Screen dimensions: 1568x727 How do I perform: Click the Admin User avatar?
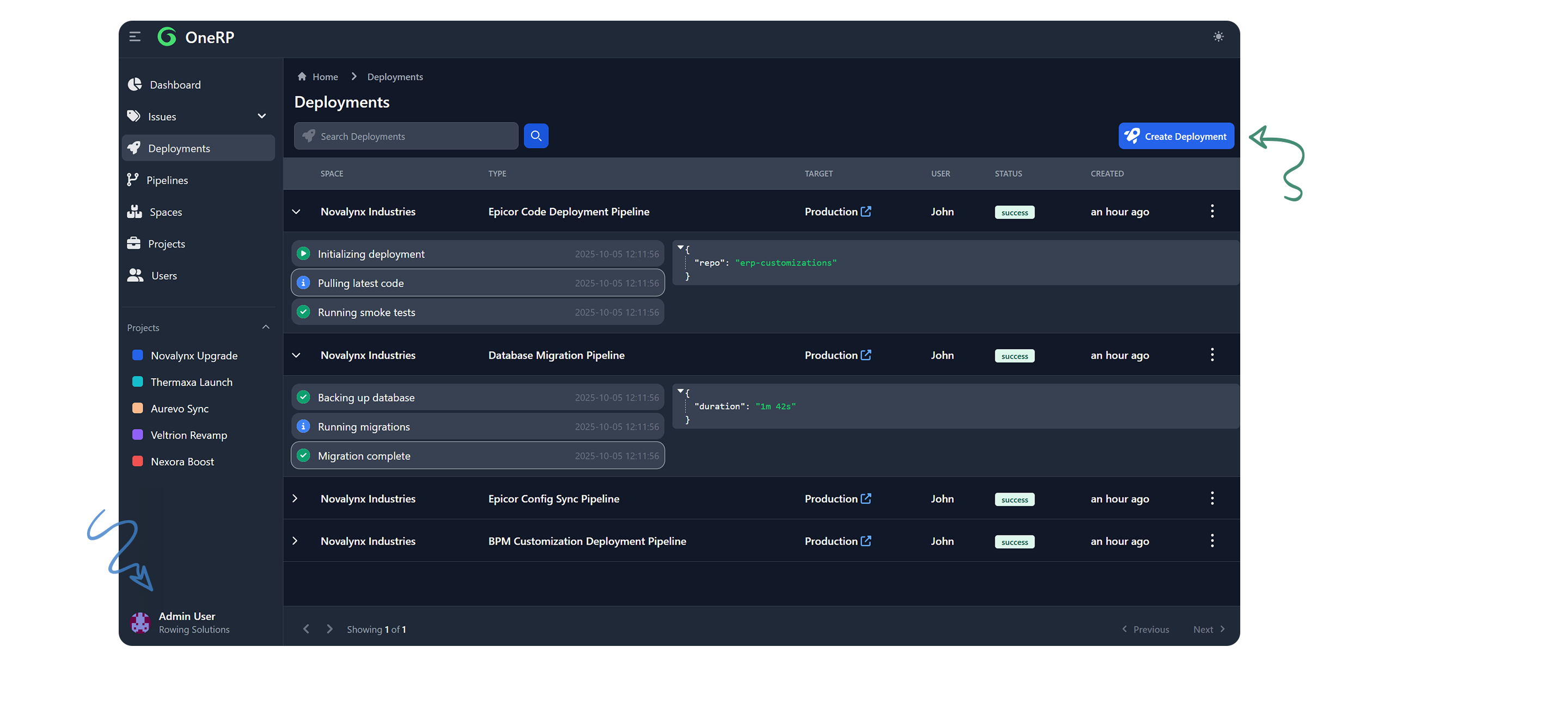(x=140, y=623)
